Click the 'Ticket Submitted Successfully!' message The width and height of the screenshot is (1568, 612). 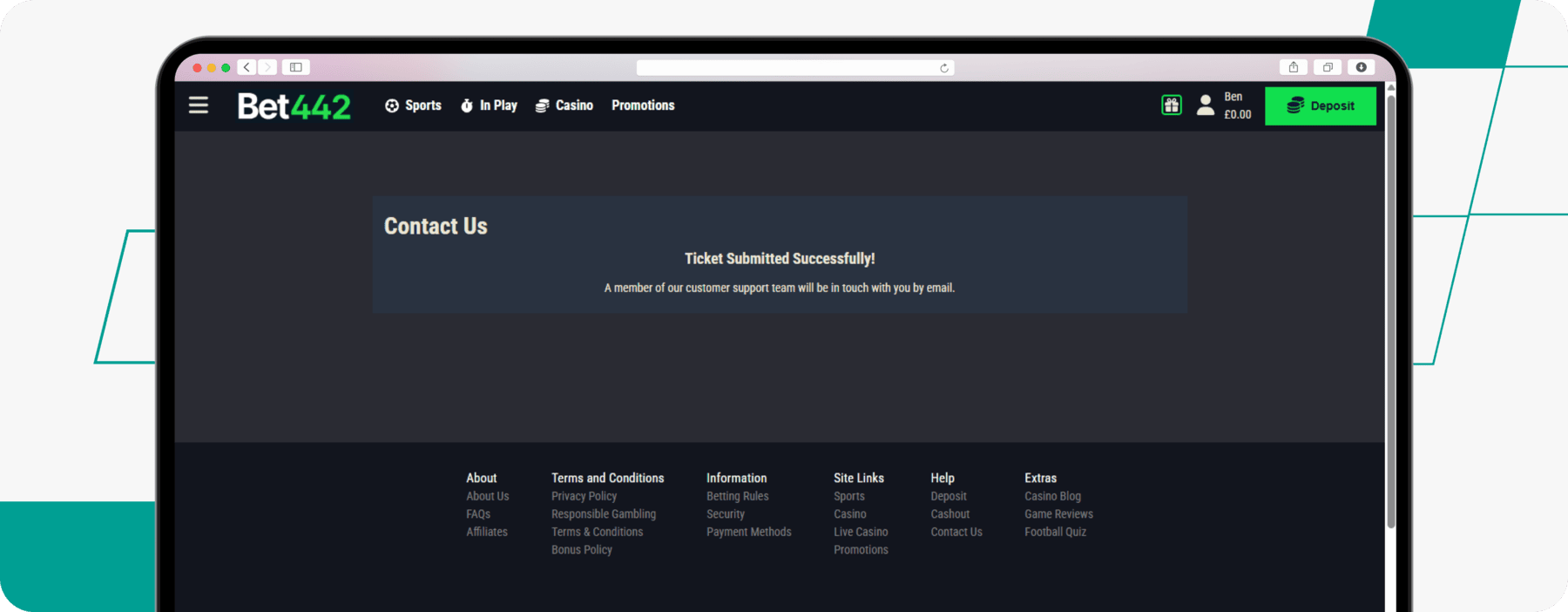(x=780, y=259)
